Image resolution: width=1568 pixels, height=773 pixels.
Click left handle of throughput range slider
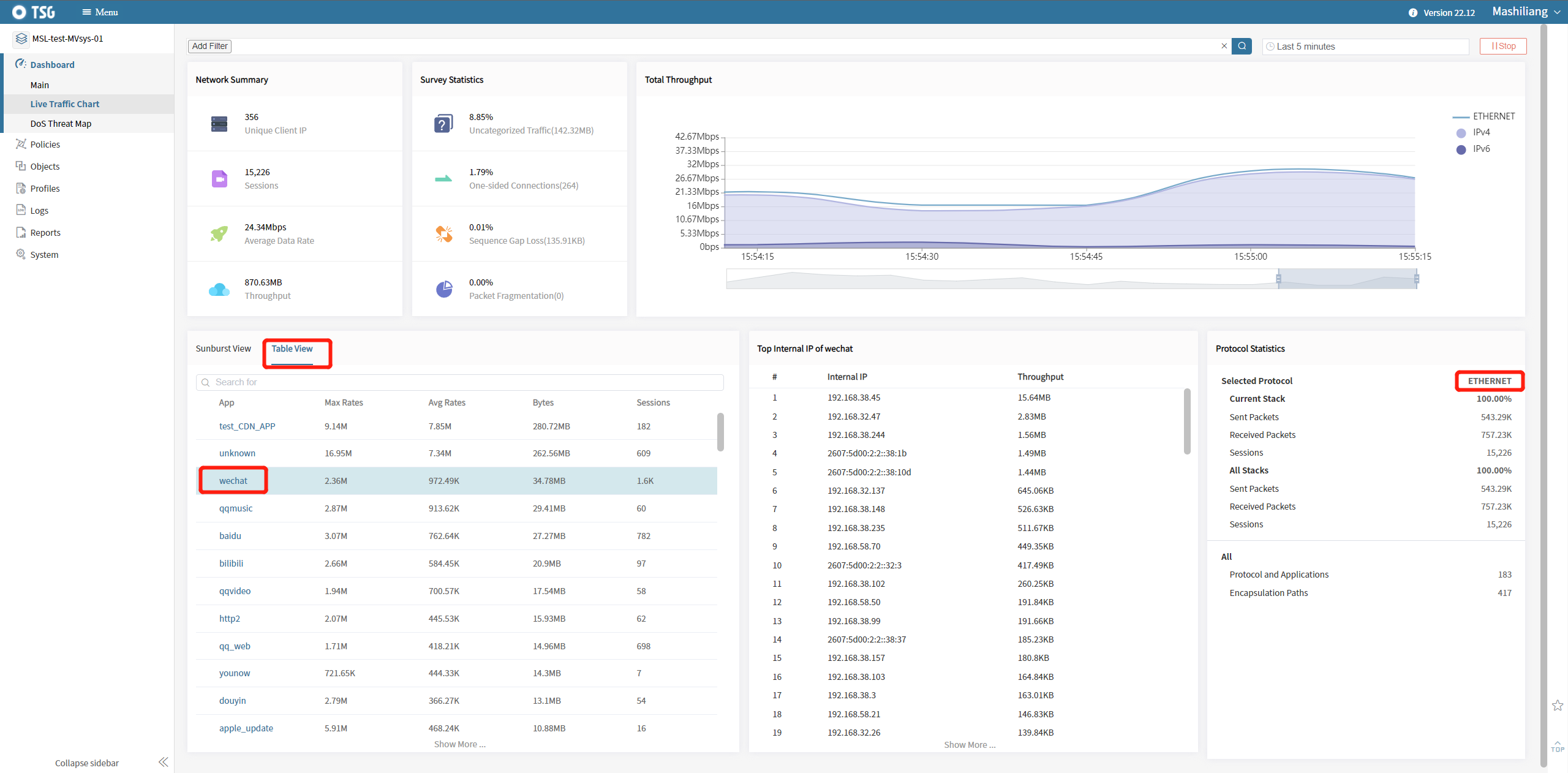pos(1278,279)
